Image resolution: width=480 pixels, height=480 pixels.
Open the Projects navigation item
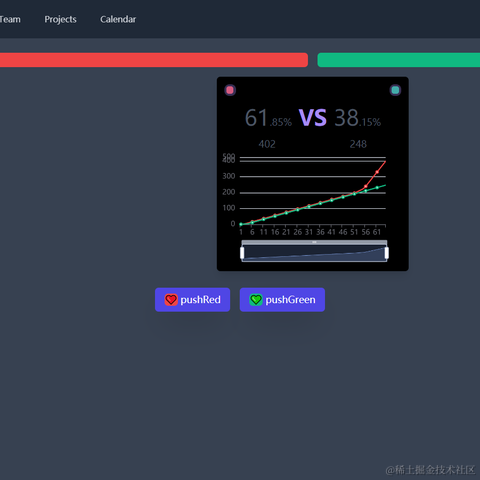(x=60, y=19)
